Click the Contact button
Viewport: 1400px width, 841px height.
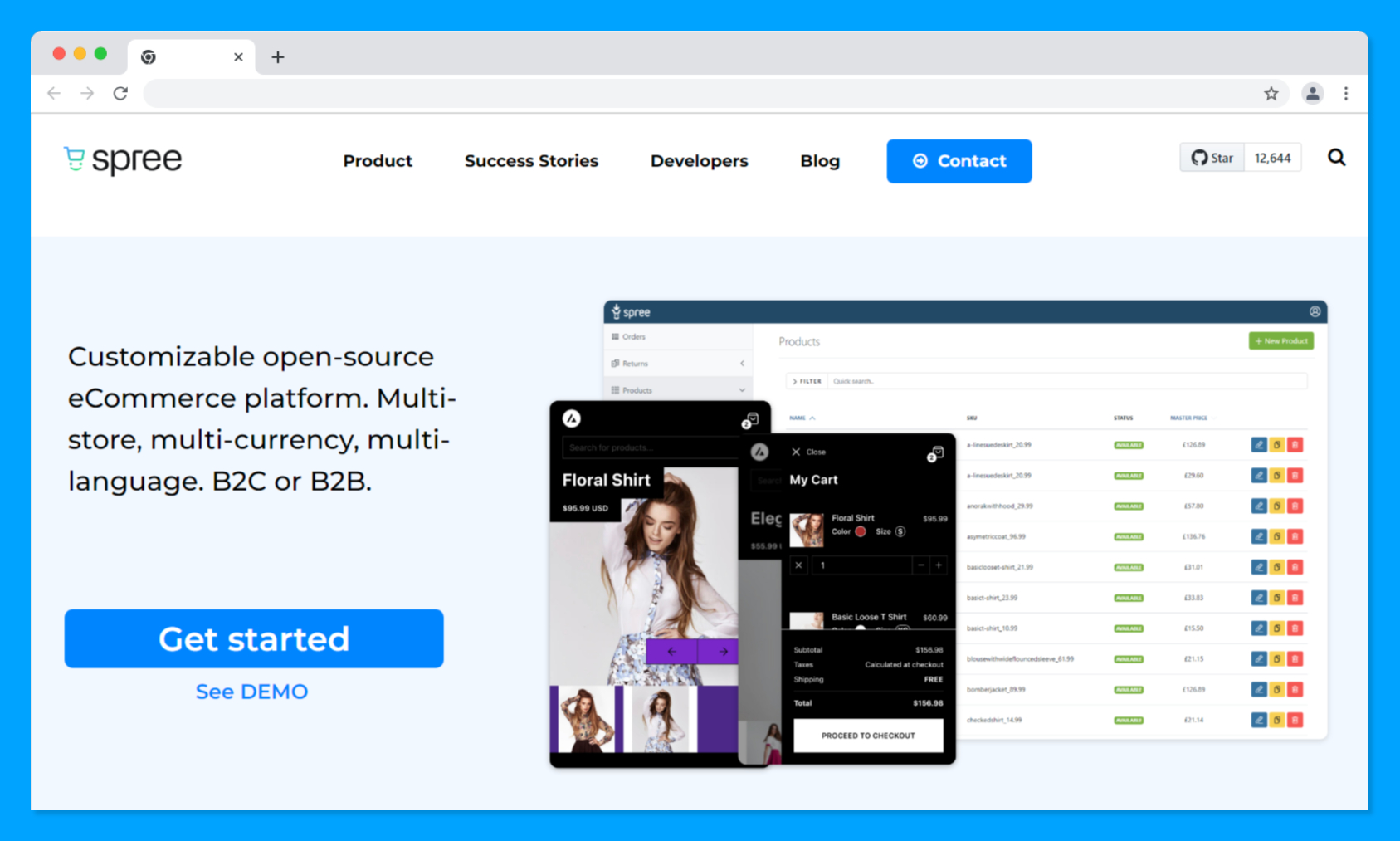959,161
